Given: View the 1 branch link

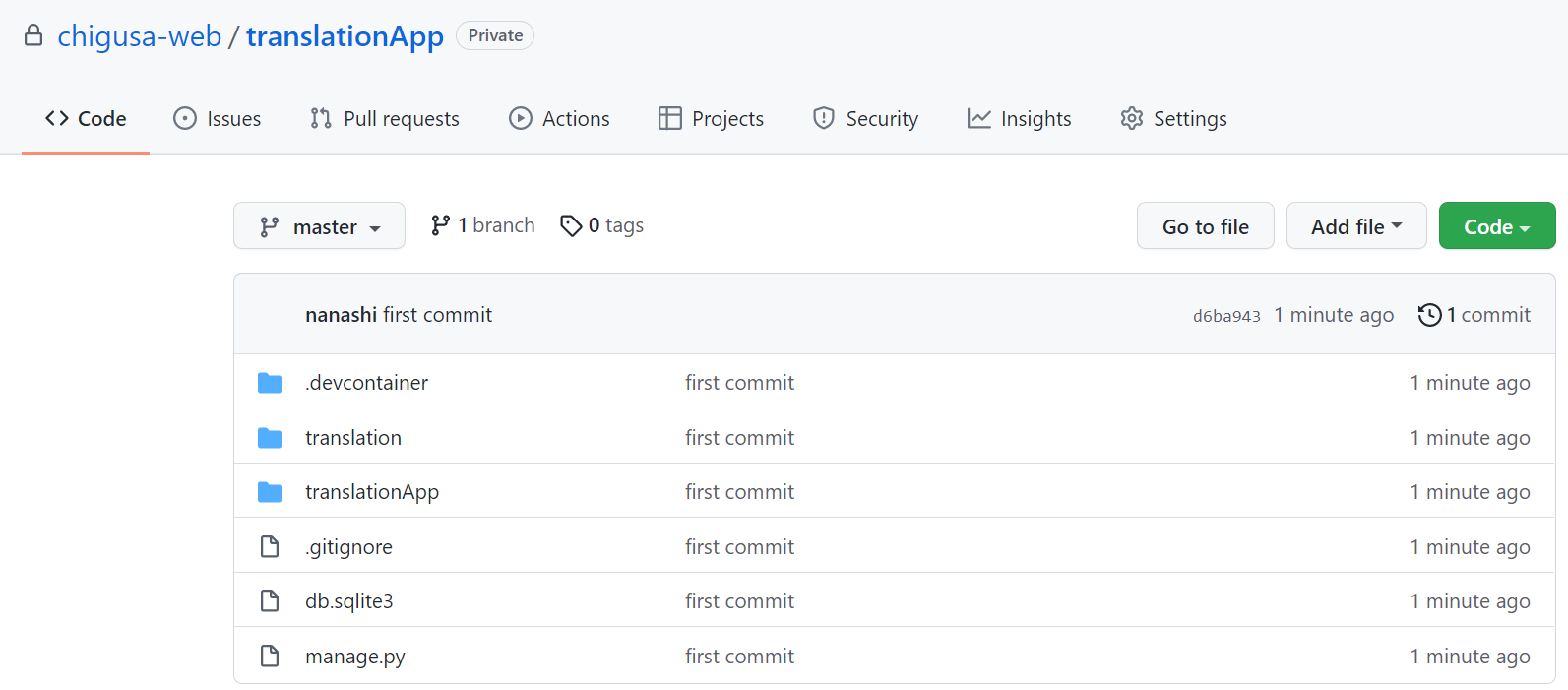Looking at the screenshot, I should (x=483, y=225).
